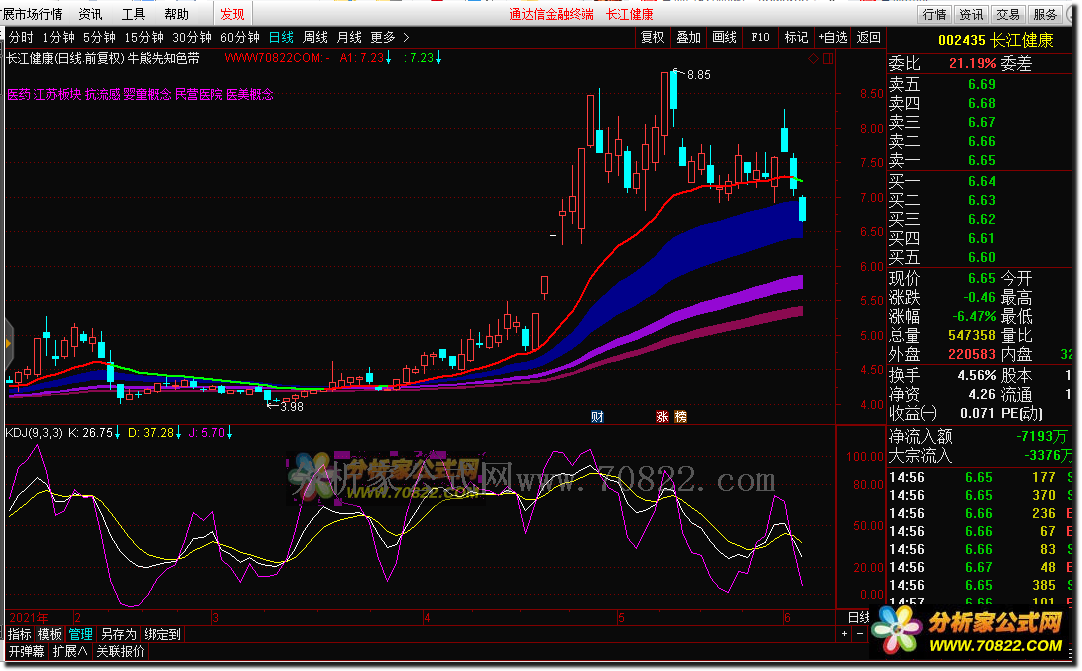This screenshot has height=671, width=1082.
Task: Click the 资讯 button at top right
Action: pos(971,14)
